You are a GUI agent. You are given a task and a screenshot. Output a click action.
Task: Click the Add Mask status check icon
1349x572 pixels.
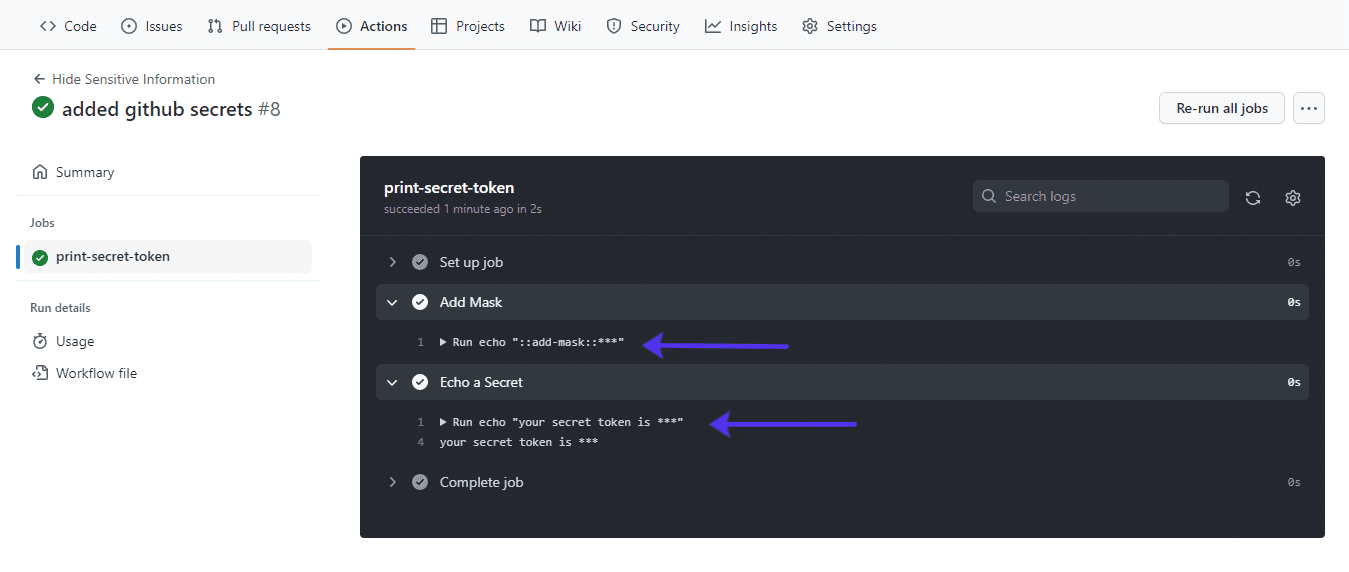click(420, 302)
